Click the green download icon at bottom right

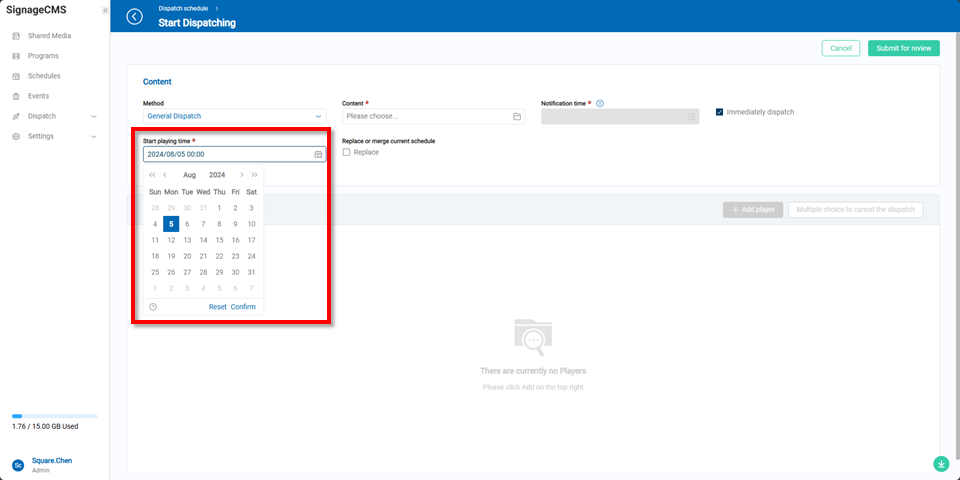click(x=940, y=464)
